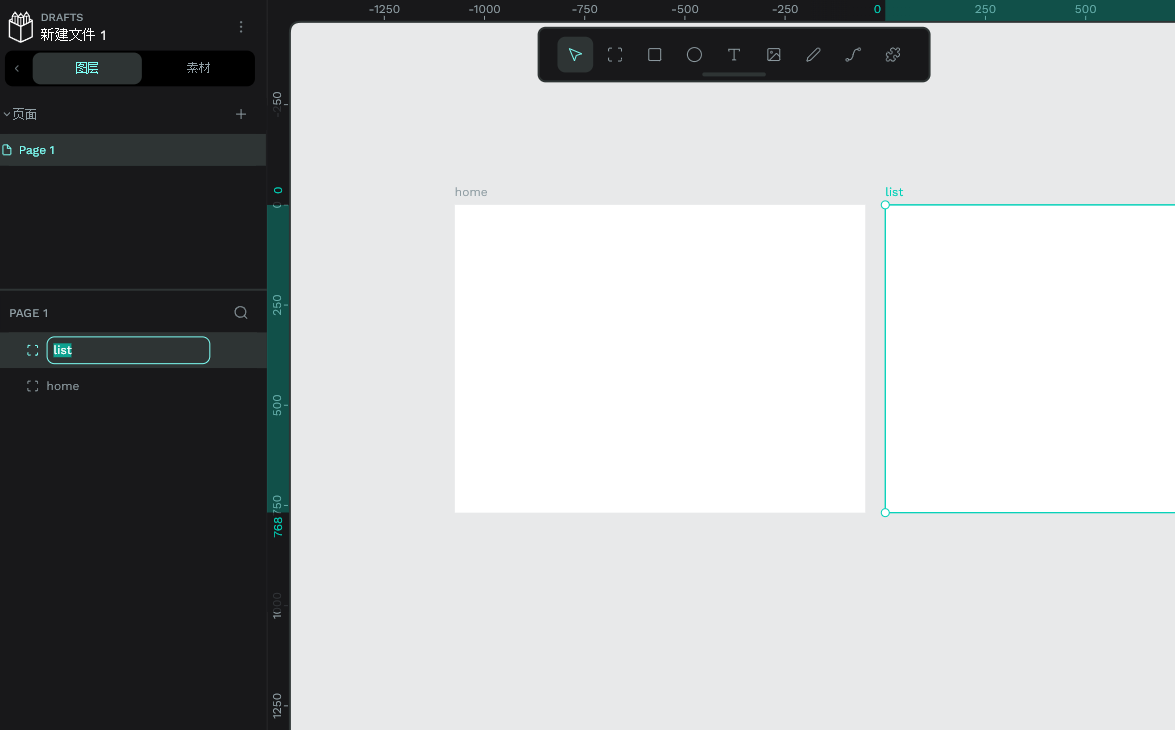Screen dimensions: 1175x730
Task: Open the Plugins puzzle icon
Action: click(892, 55)
